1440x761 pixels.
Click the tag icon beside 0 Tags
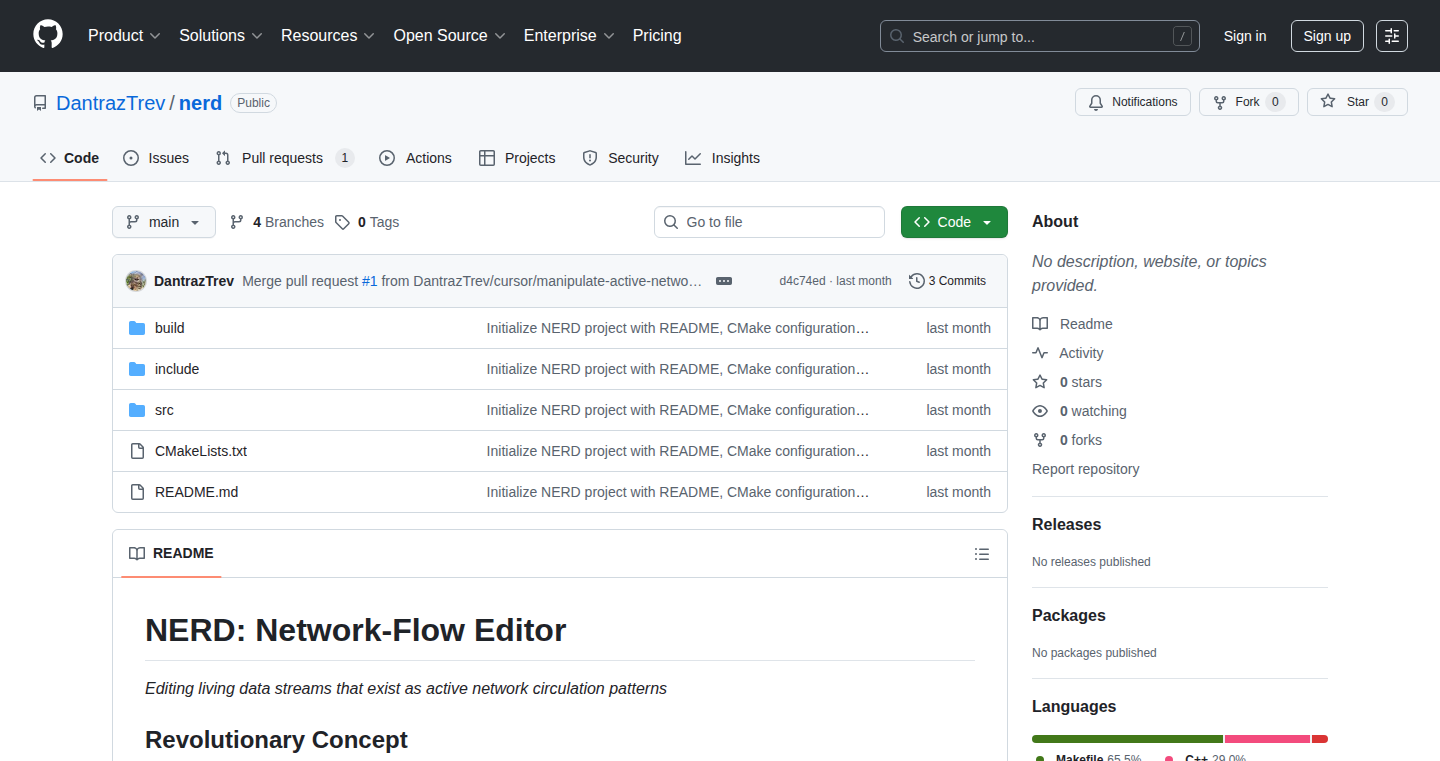(342, 222)
